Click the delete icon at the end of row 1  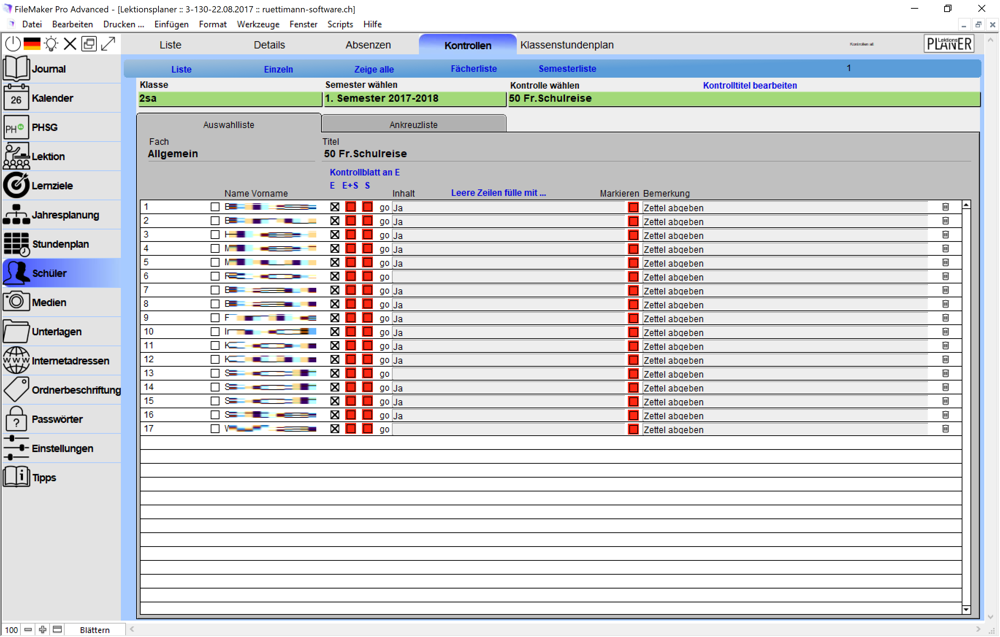(945, 207)
